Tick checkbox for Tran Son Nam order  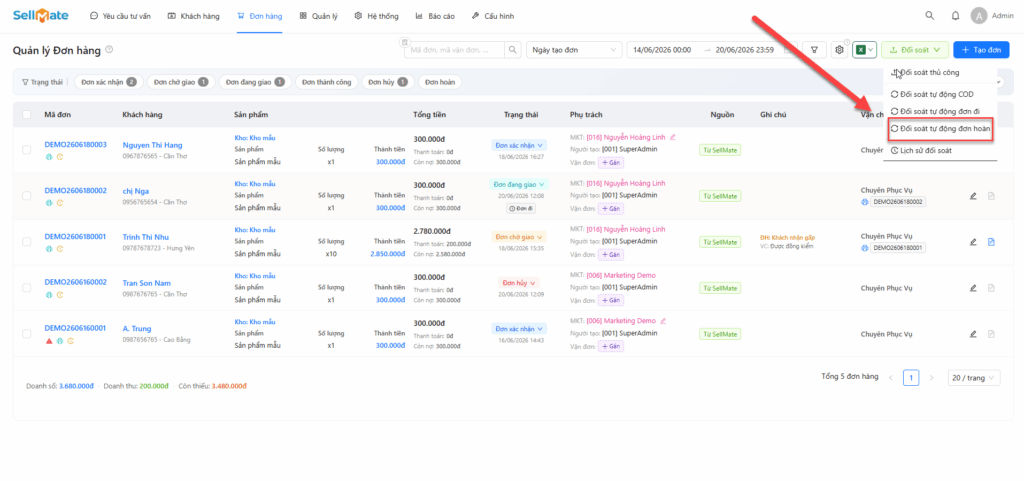[27, 287]
